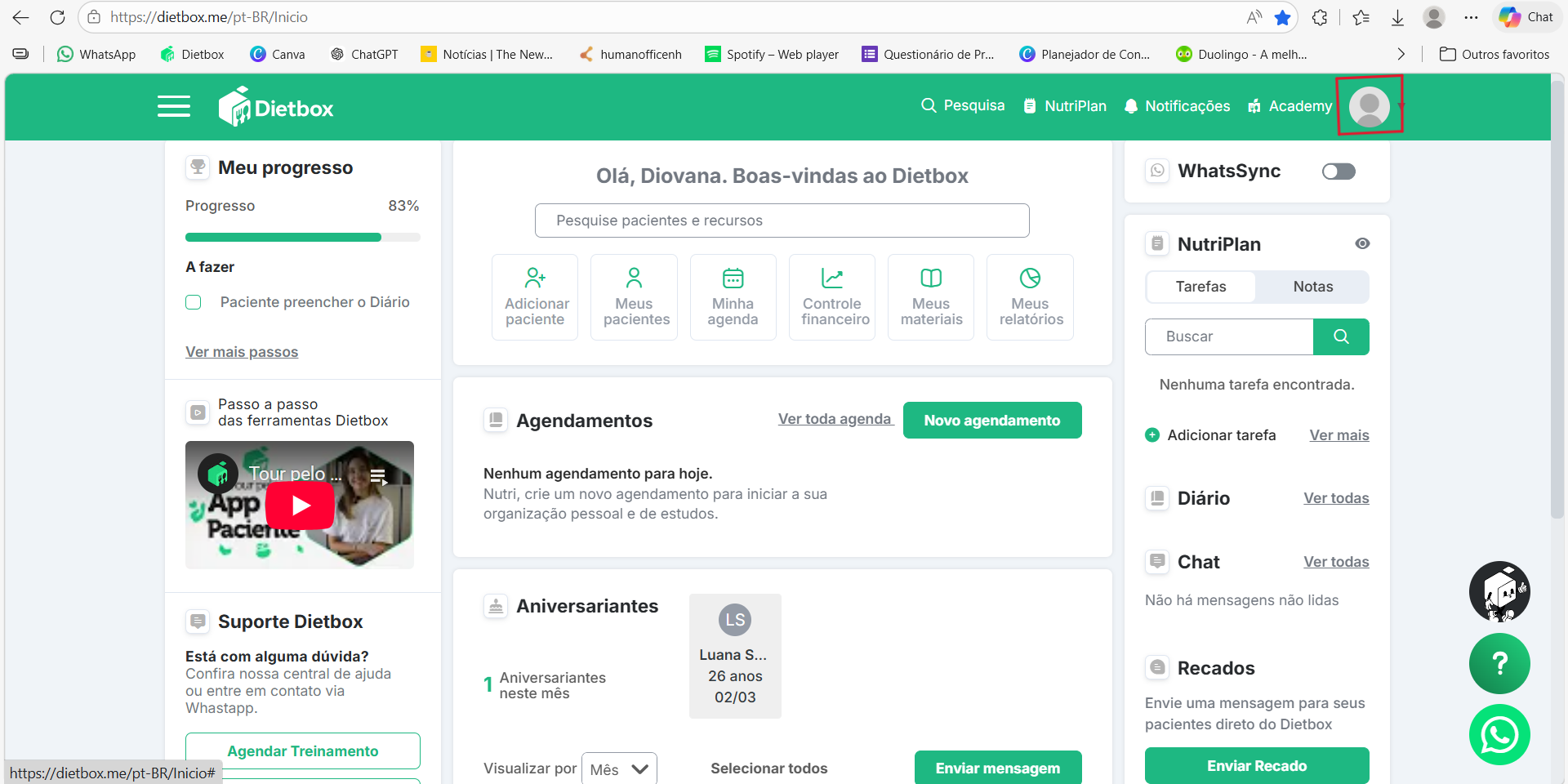Open Pesquisa search in the header
Screen dimensions: 1568x784
tap(963, 105)
